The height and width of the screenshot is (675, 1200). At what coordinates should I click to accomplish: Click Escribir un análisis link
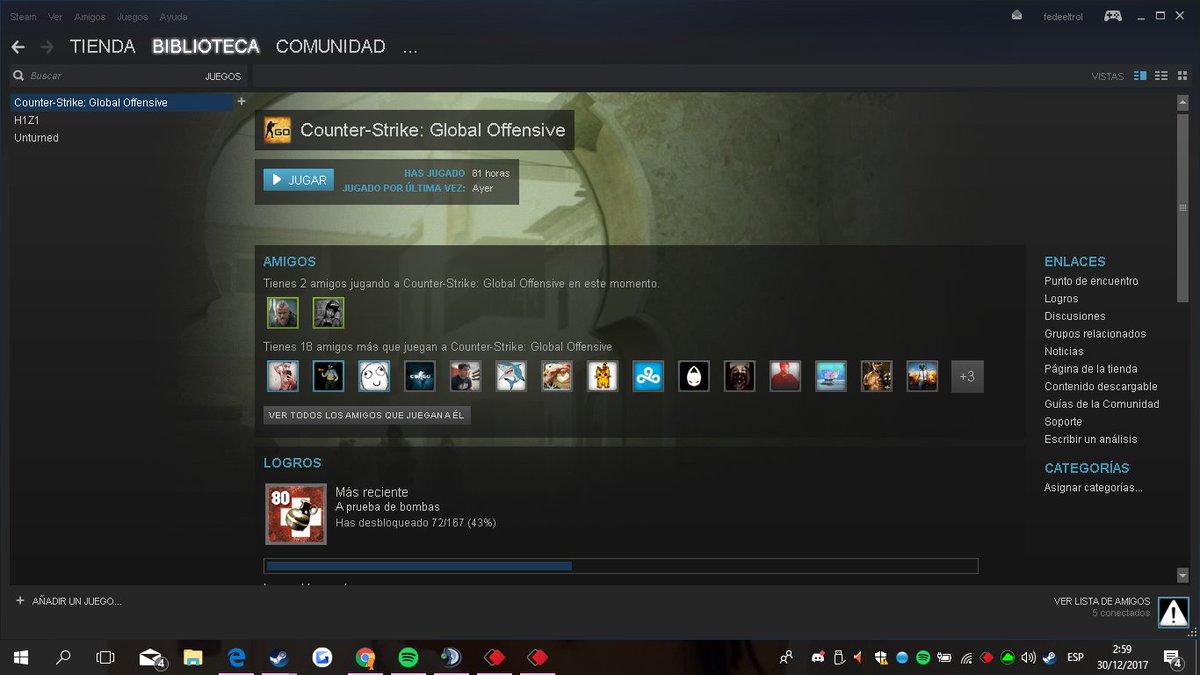(1091, 439)
